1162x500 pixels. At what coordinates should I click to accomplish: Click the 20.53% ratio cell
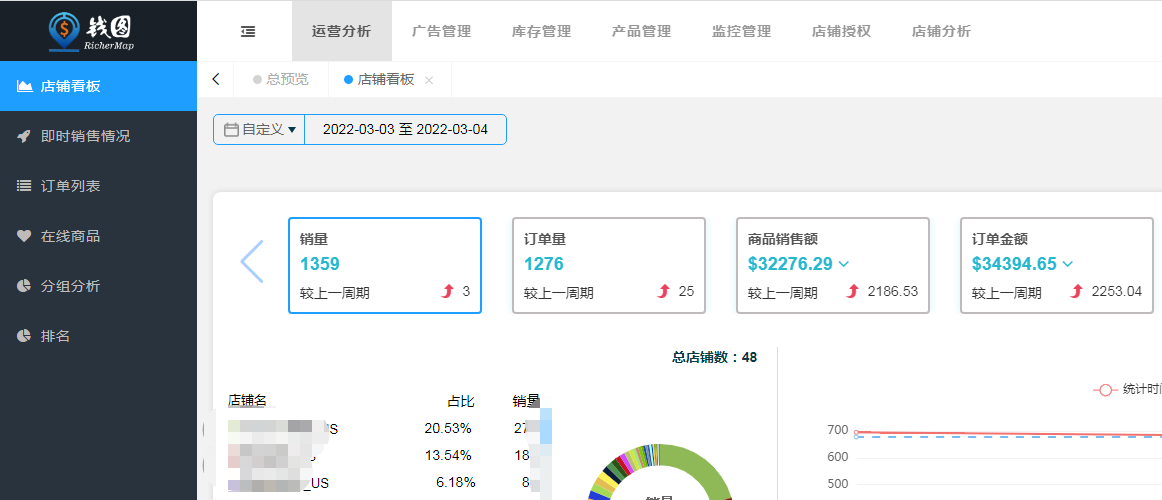point(448,428)
